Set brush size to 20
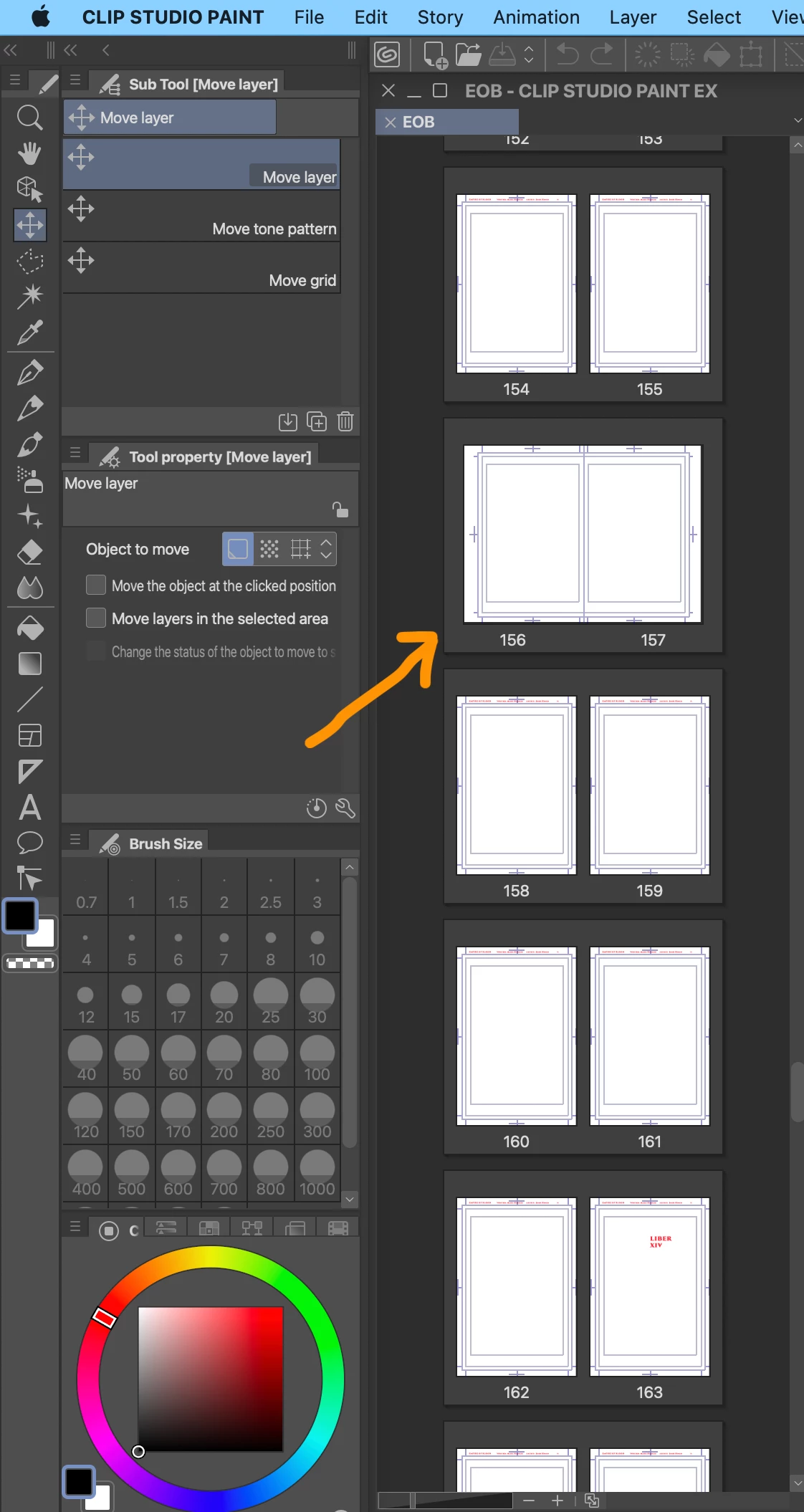The width and height of the screenshot is (804, 1512). point(224,1002)
